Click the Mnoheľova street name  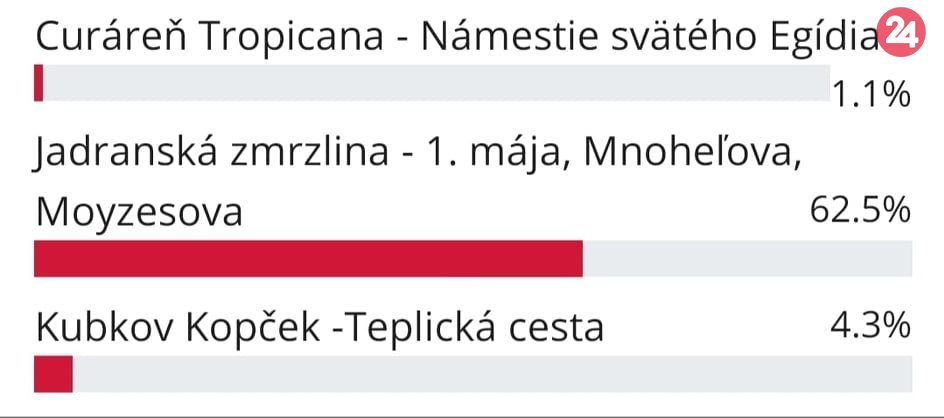691,153
